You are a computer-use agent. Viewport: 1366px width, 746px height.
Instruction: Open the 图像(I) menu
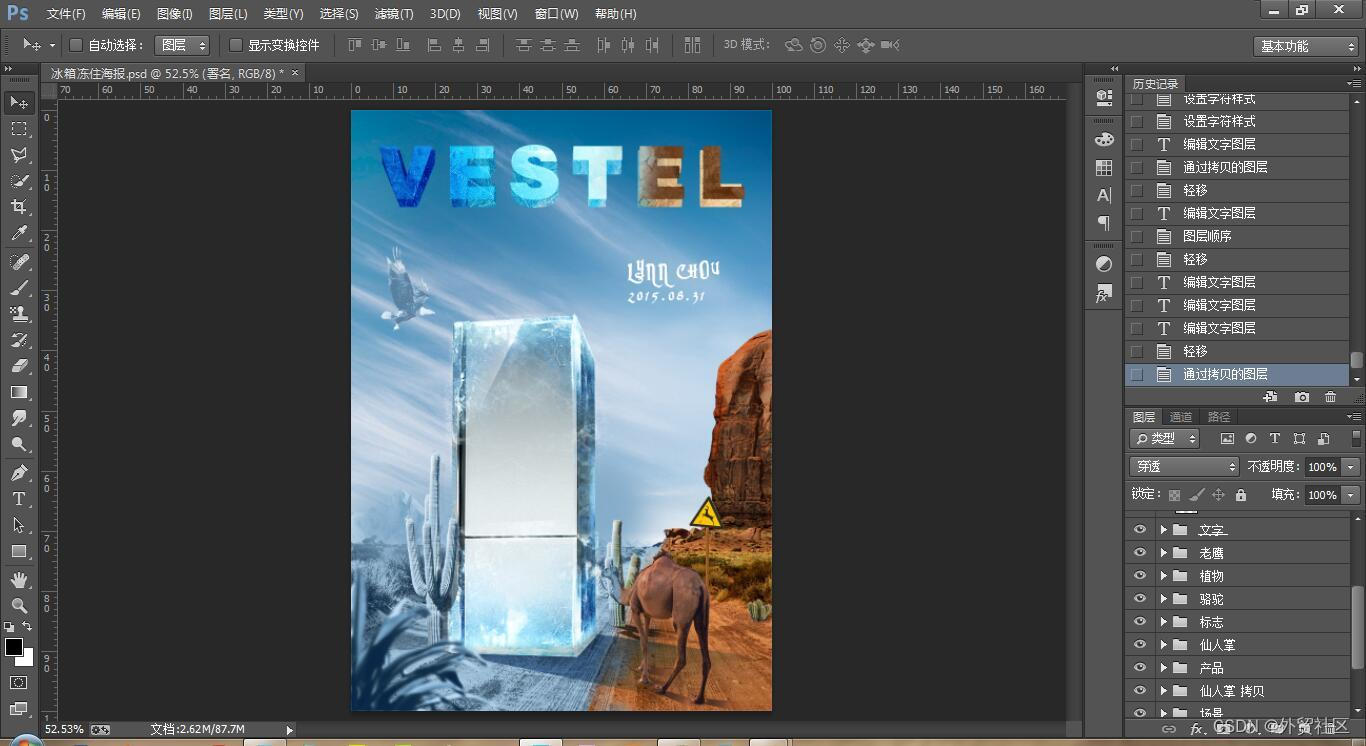click(174, 14)
